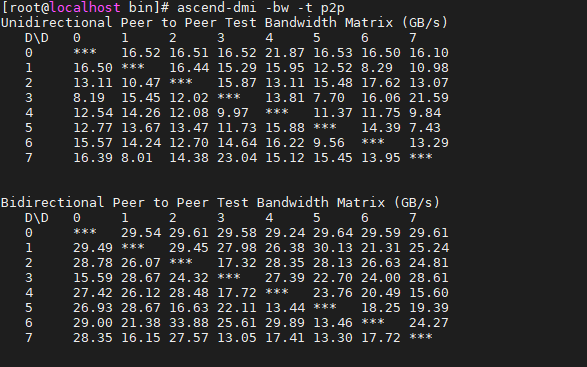Click value 17.62 in unidirectional row 2
Image resolution: width=587 pixels, height=367 pixels.
(x=381, y=83)
